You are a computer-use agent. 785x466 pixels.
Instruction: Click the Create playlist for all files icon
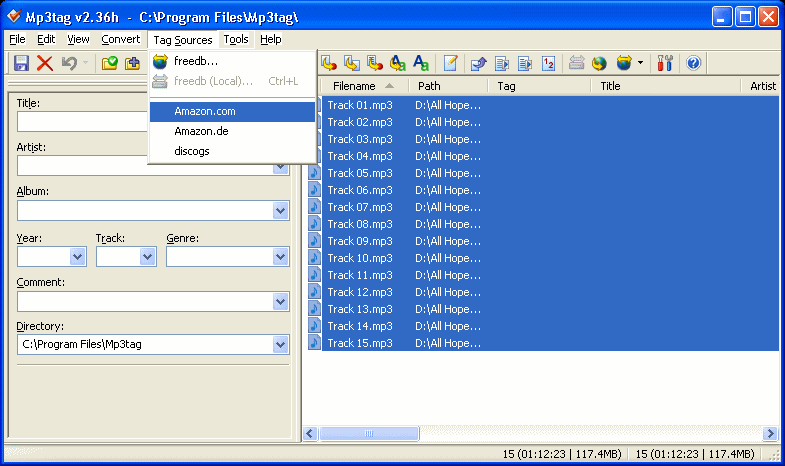502,63
